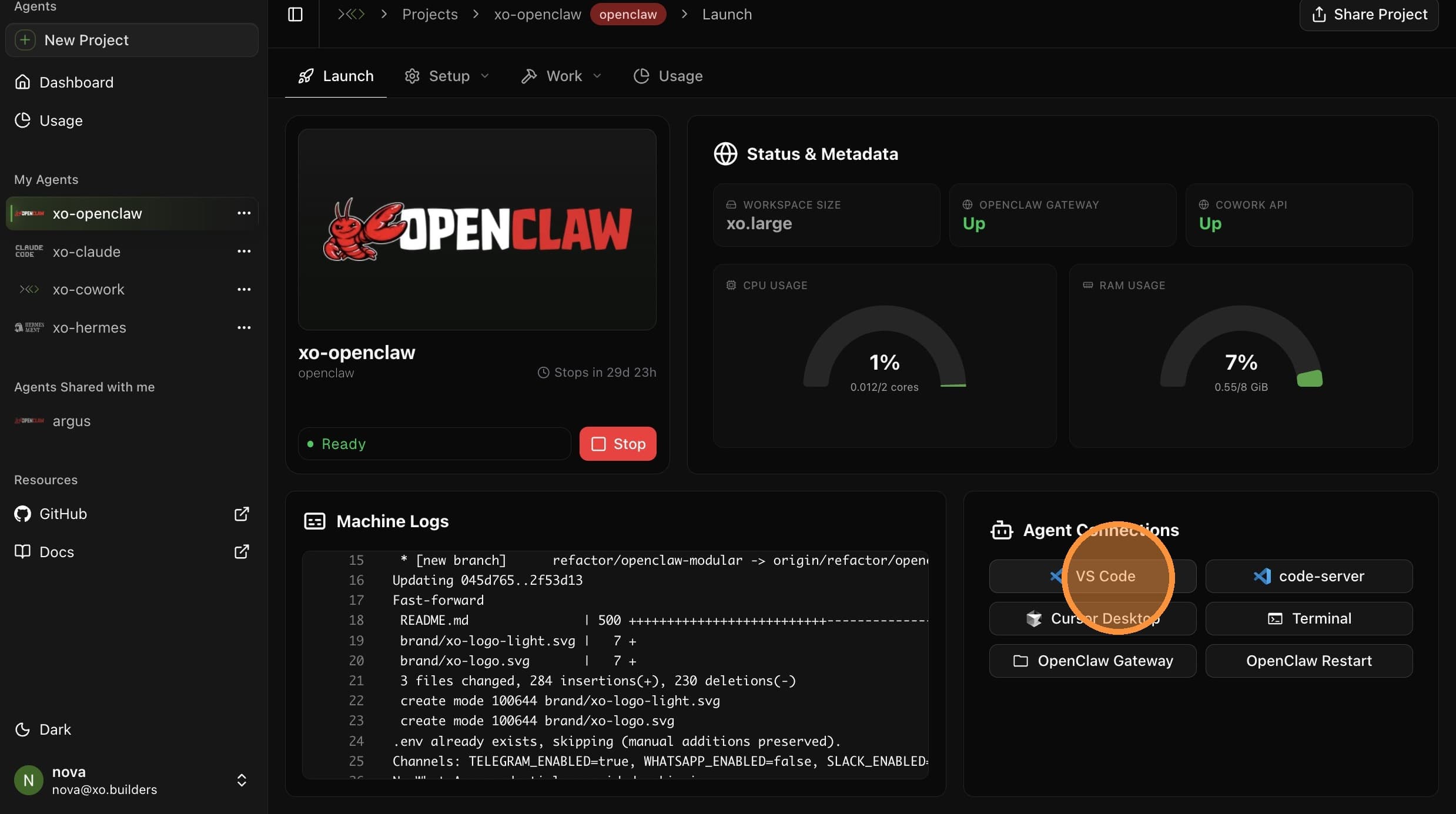Click the clock icon beside Stops in 29d 23h
This screenshot has width=1456, height=814.
(543, 373)
